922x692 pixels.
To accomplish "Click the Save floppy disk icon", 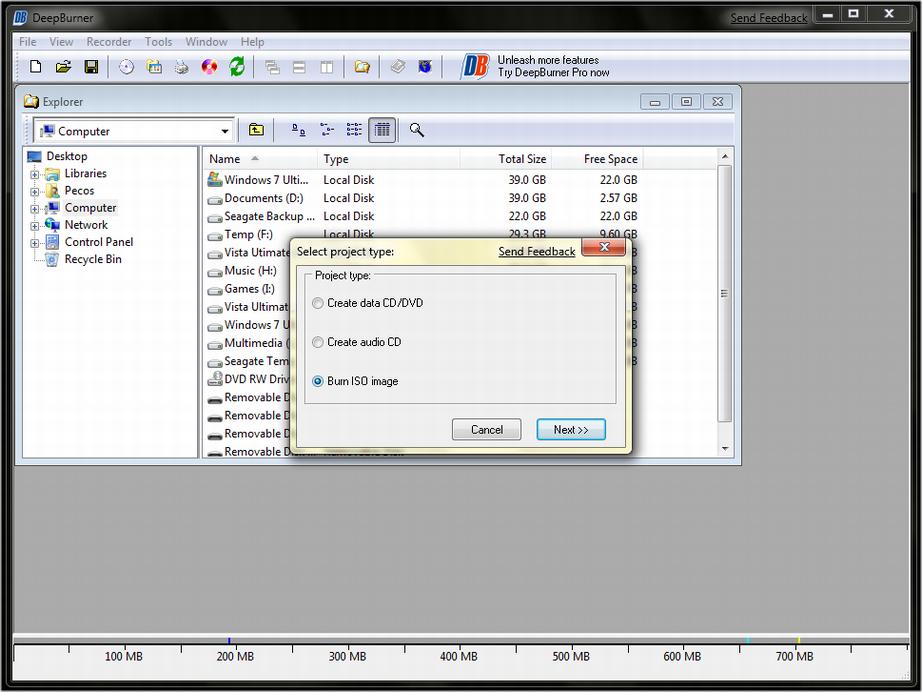I will tap(91, 67).
